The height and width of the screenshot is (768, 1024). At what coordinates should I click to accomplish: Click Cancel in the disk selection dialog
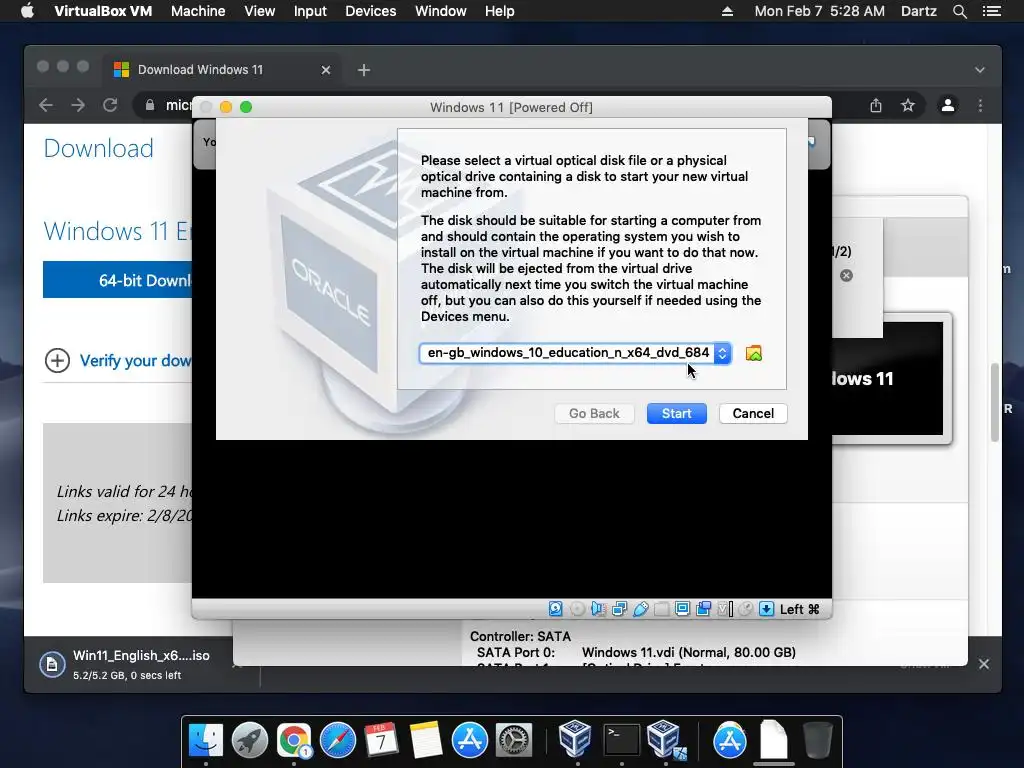[753, 413]
